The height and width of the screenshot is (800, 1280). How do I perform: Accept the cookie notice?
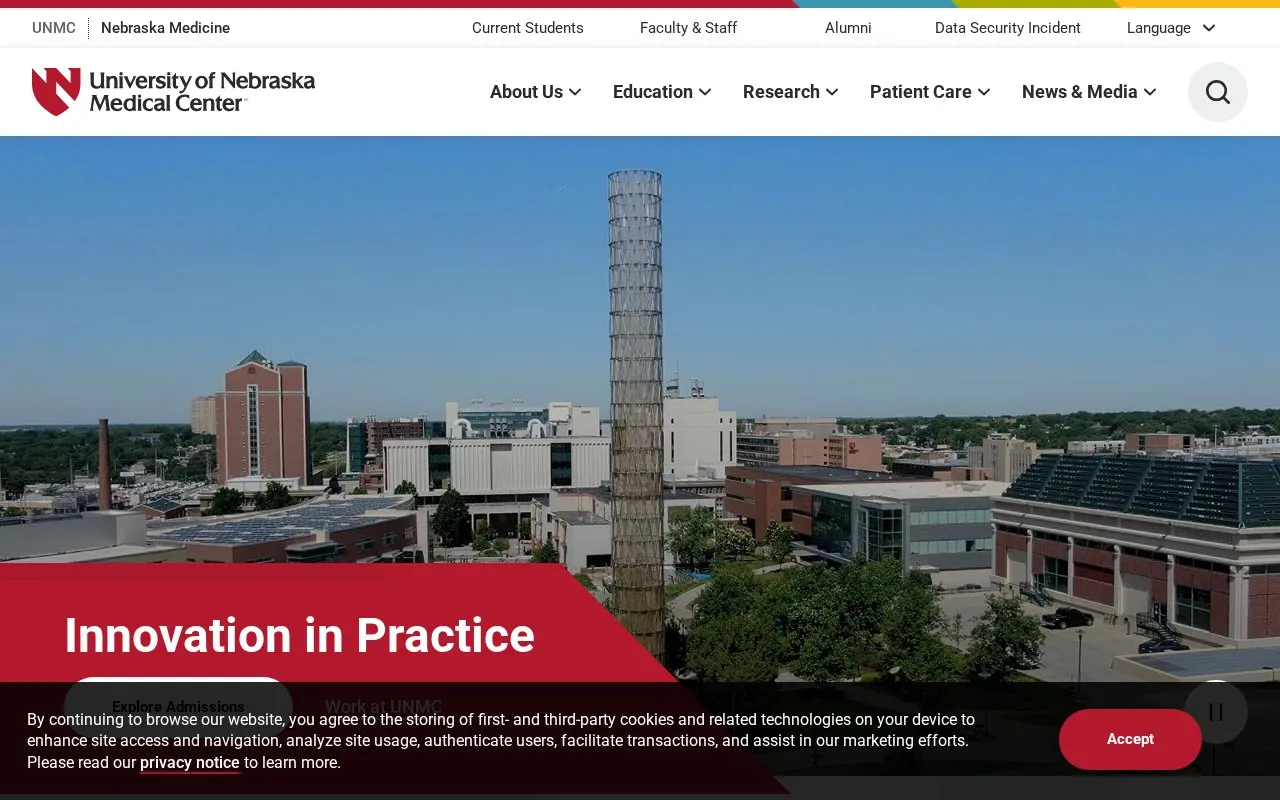click(x=1130, y=739)
